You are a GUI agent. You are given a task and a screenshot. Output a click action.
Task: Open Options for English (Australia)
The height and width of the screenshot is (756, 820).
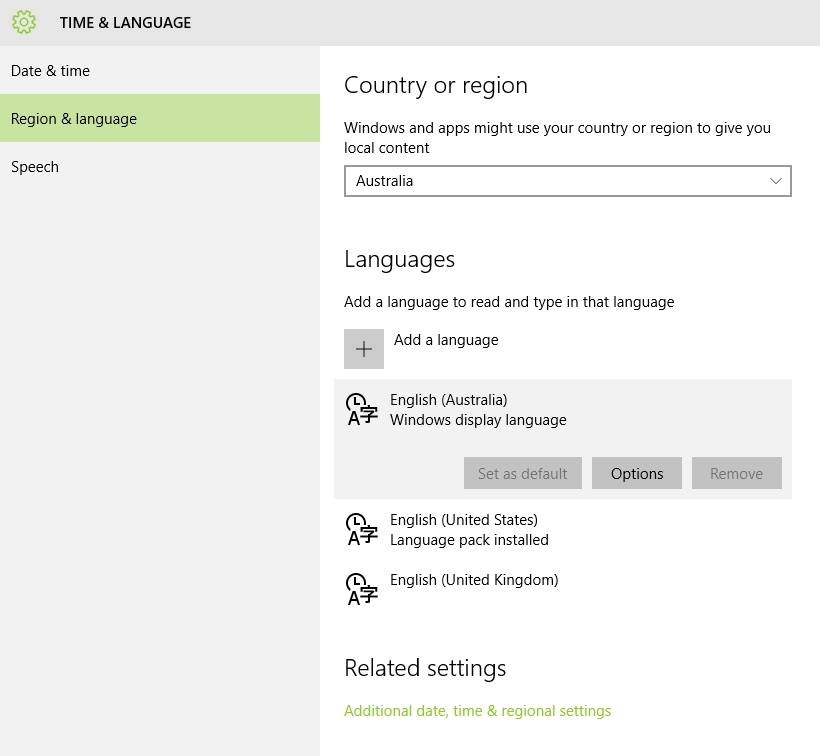tap(637, 473)
